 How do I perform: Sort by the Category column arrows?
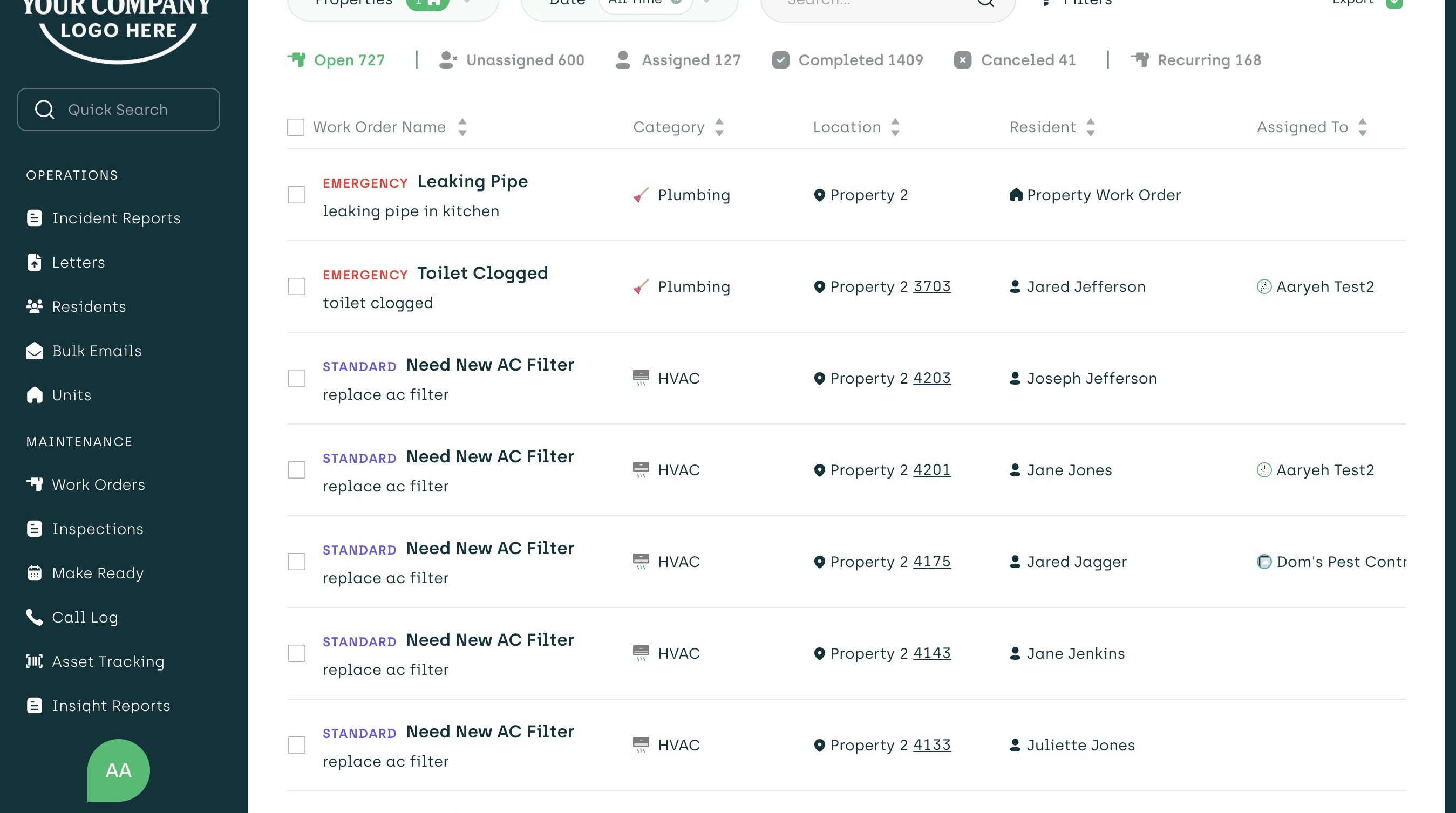click(719, 127)
